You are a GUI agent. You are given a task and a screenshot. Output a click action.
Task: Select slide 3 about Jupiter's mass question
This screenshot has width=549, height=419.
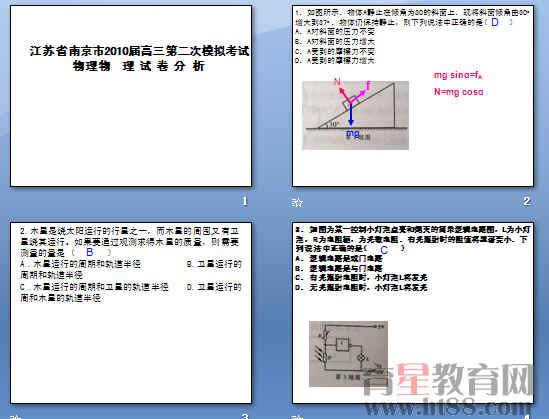[131, 313]
